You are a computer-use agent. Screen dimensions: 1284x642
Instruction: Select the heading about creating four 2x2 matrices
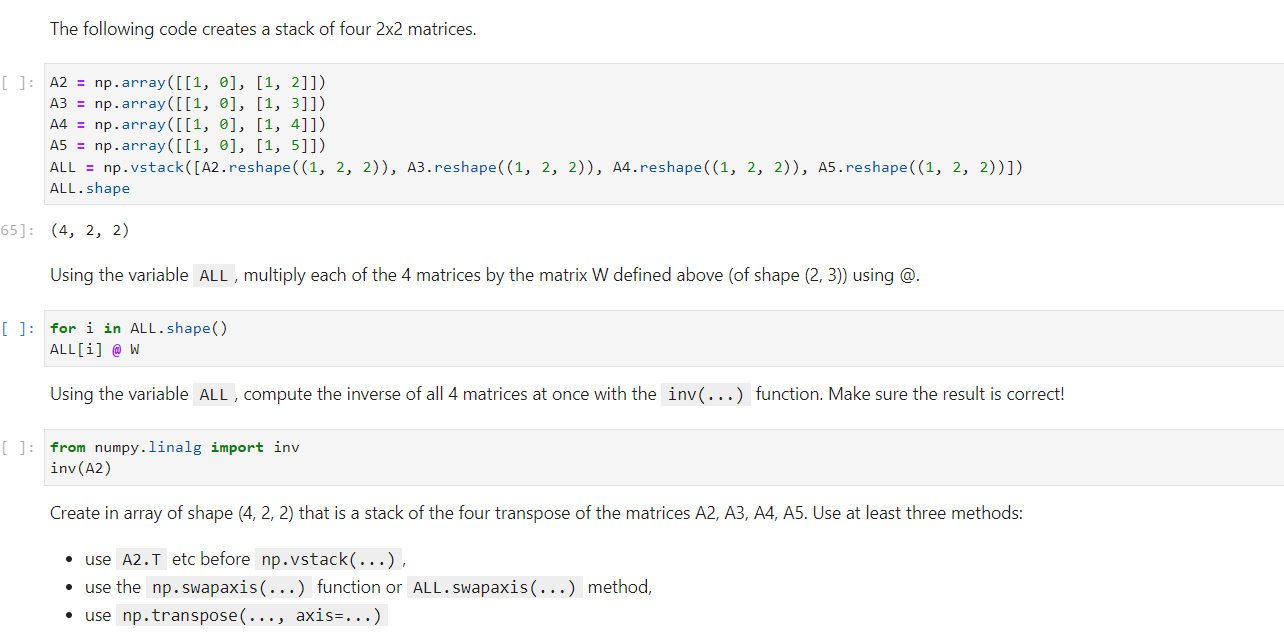coord(262,28)
